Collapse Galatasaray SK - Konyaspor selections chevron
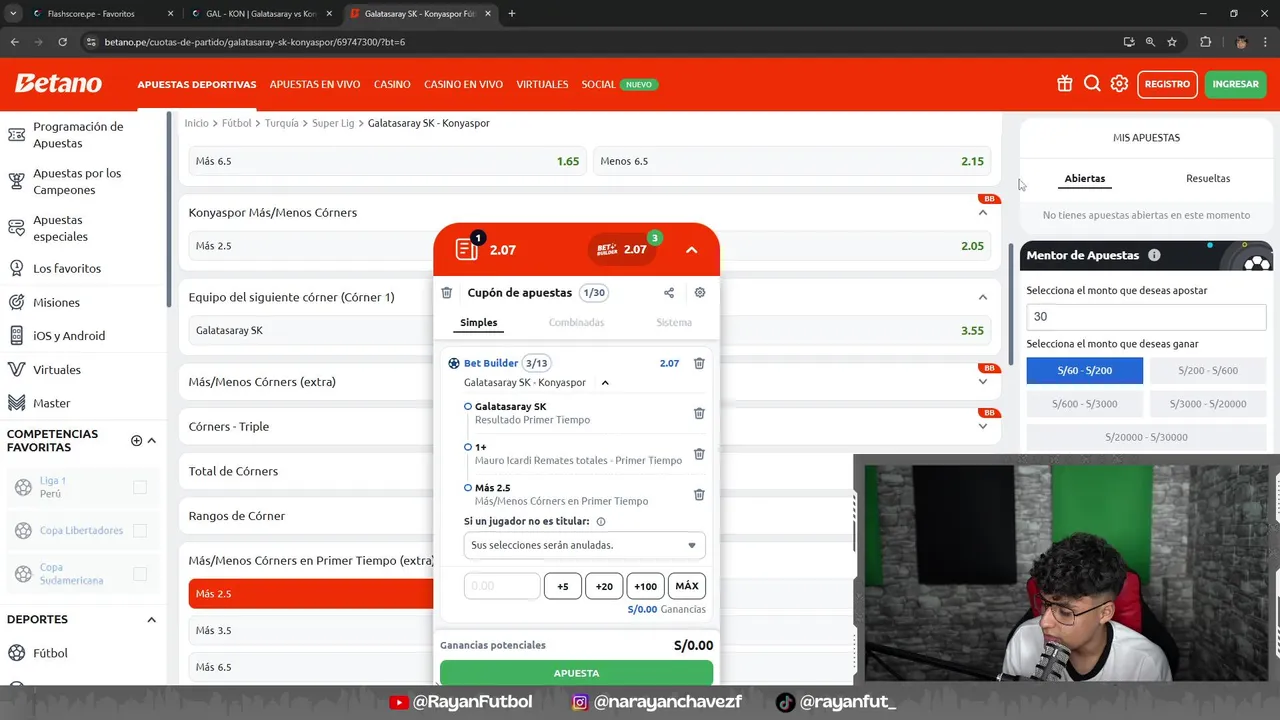 click(x=605, y=383)
